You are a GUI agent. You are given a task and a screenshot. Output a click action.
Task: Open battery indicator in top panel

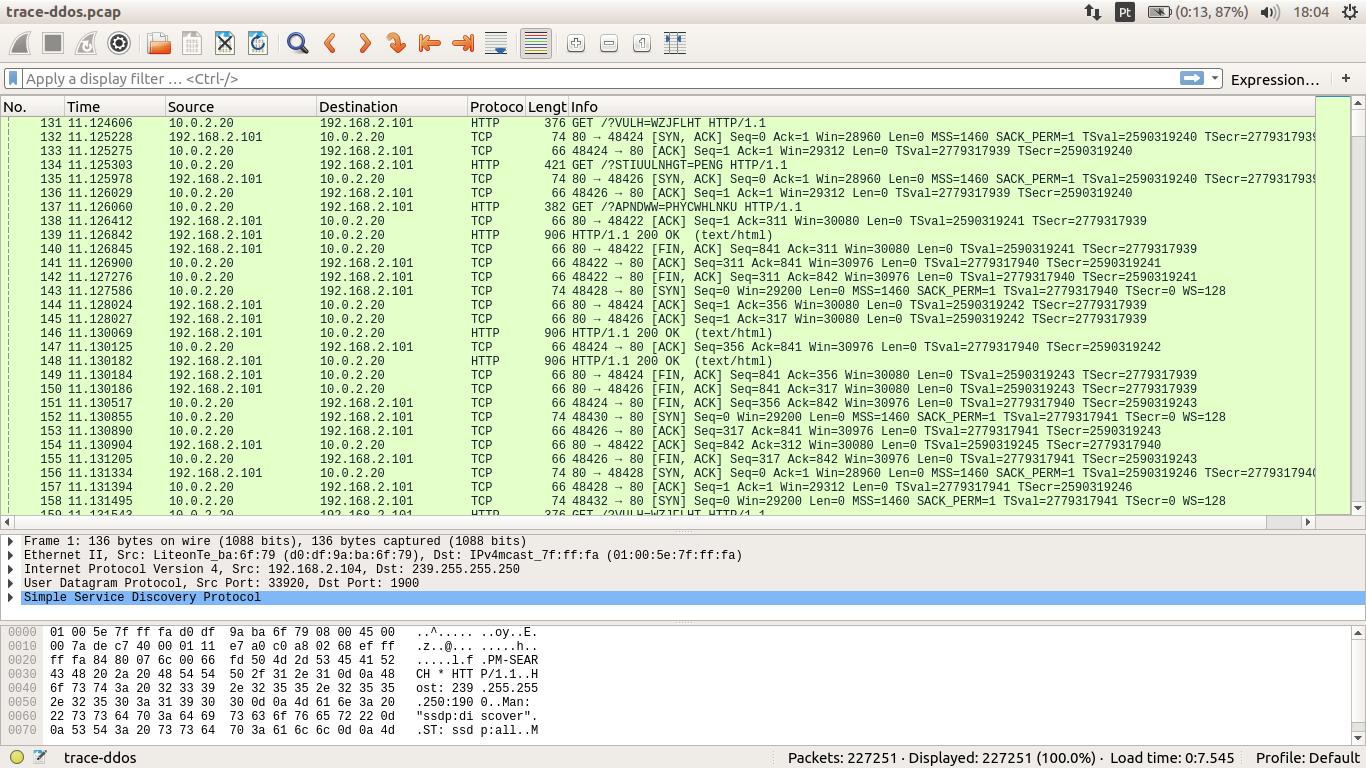click(x=1198, y=12)
